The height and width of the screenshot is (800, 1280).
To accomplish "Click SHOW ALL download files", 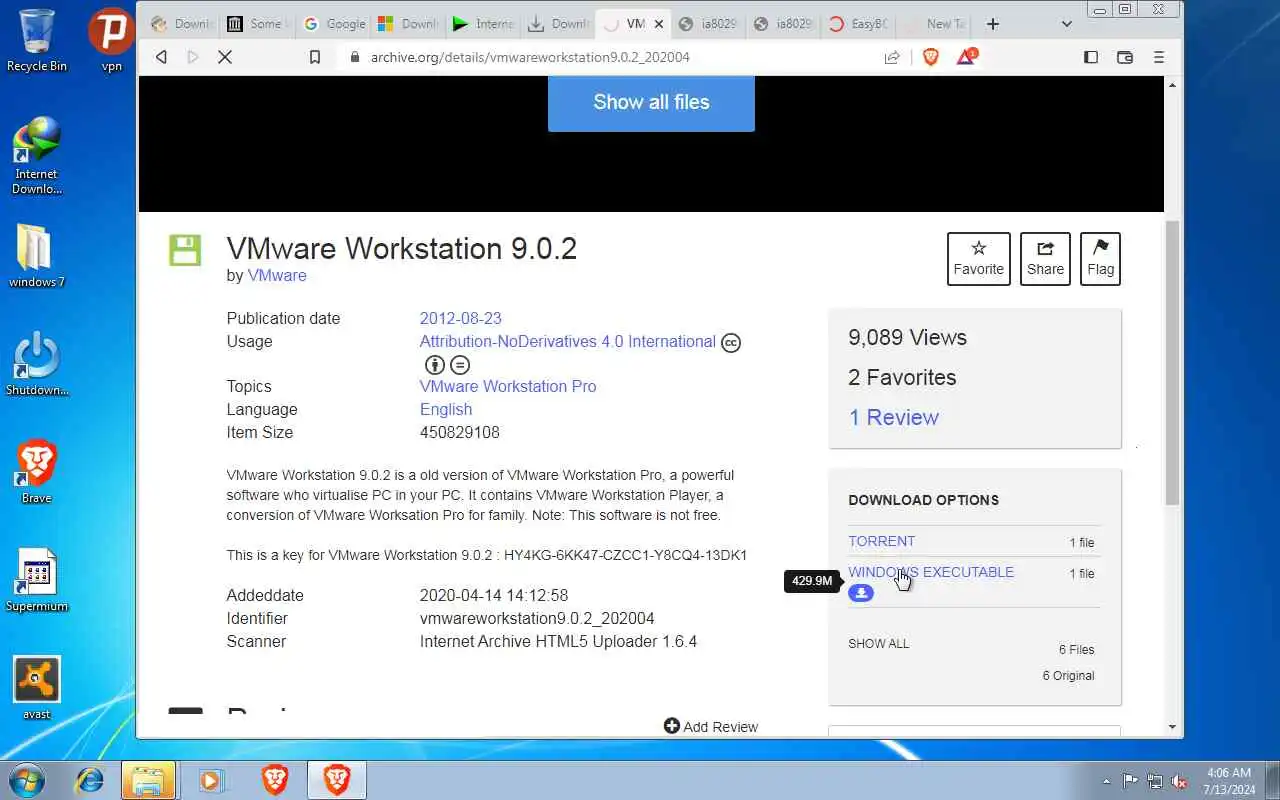I will pyautogui.click(x=879, y=643).
